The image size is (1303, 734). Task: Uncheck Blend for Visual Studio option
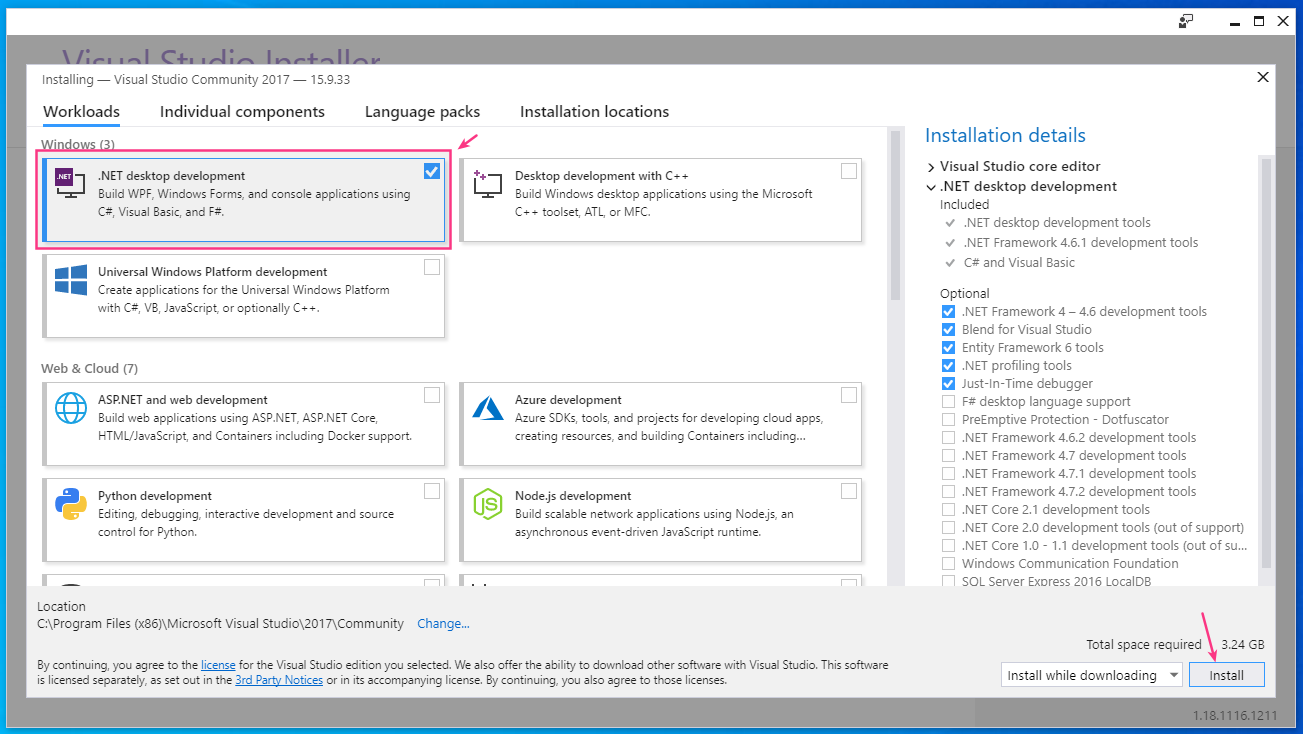[948, 330]
